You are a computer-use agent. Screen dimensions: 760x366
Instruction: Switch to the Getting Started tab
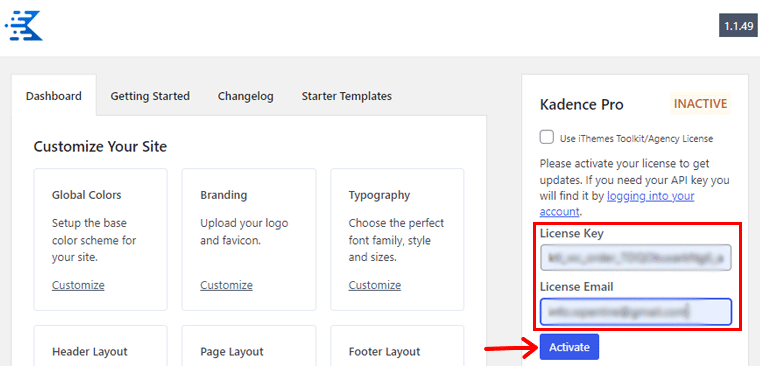[150, 96]
